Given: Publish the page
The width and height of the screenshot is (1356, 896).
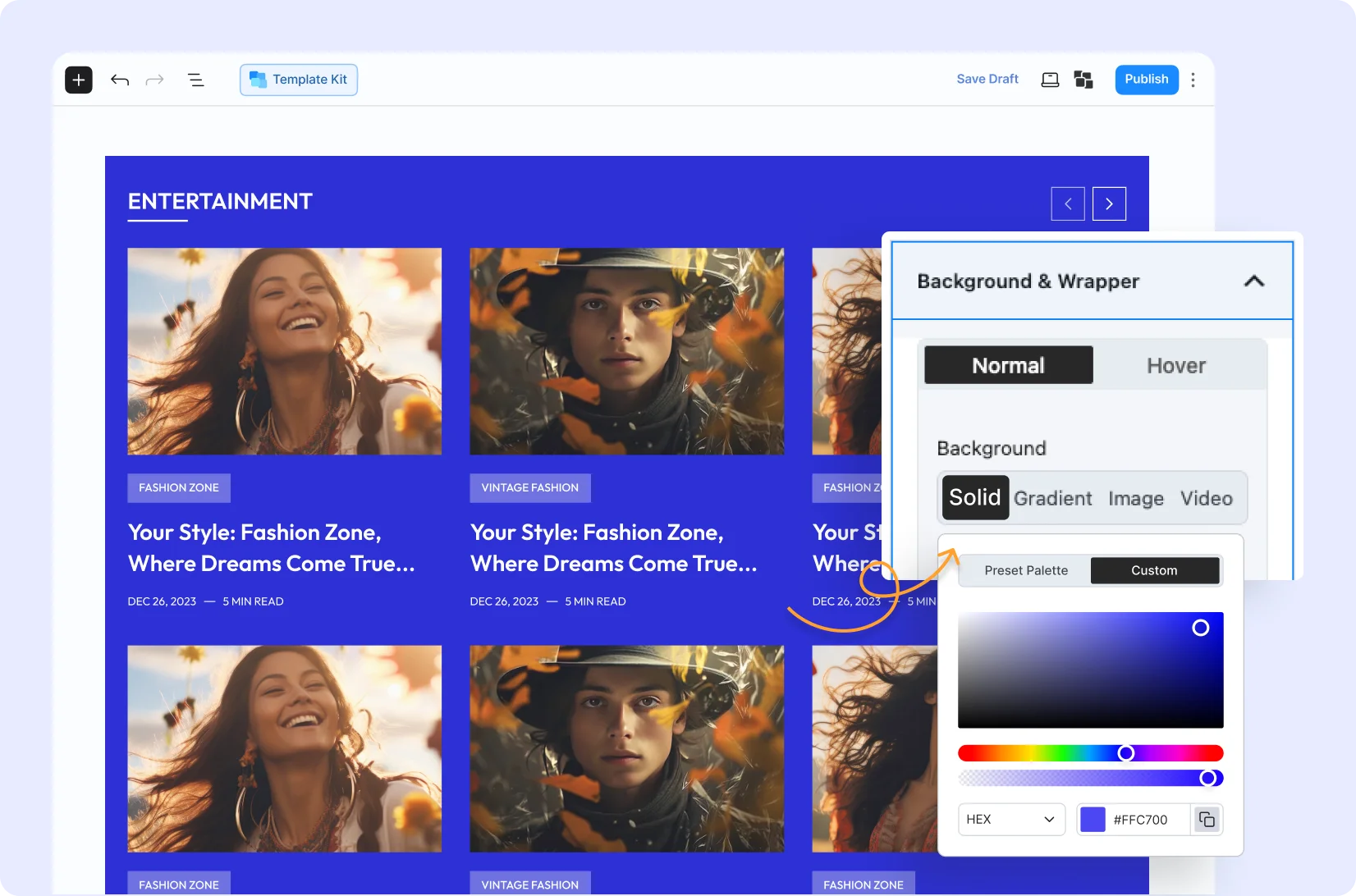Looking at the screenshot, I should point(1146,80).
